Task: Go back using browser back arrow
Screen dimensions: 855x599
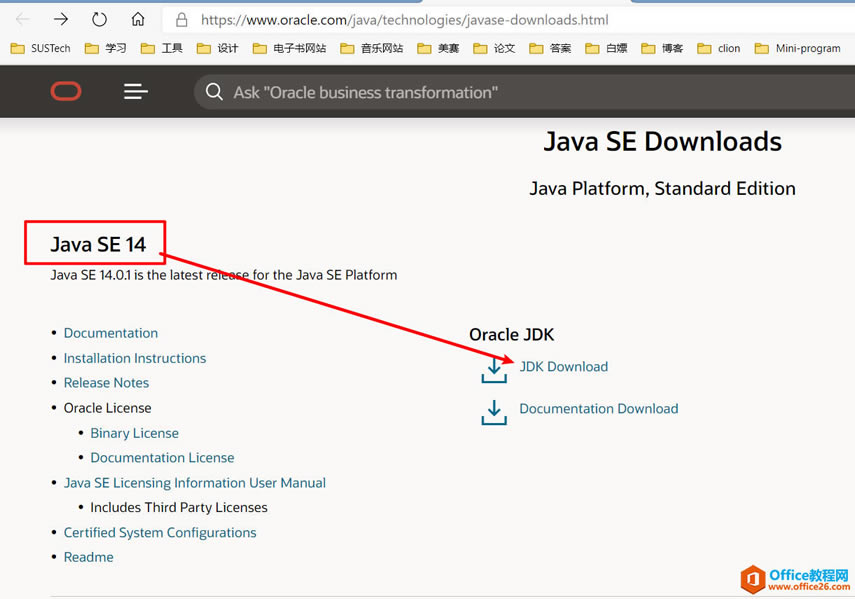Action: (x=22, y=20)
